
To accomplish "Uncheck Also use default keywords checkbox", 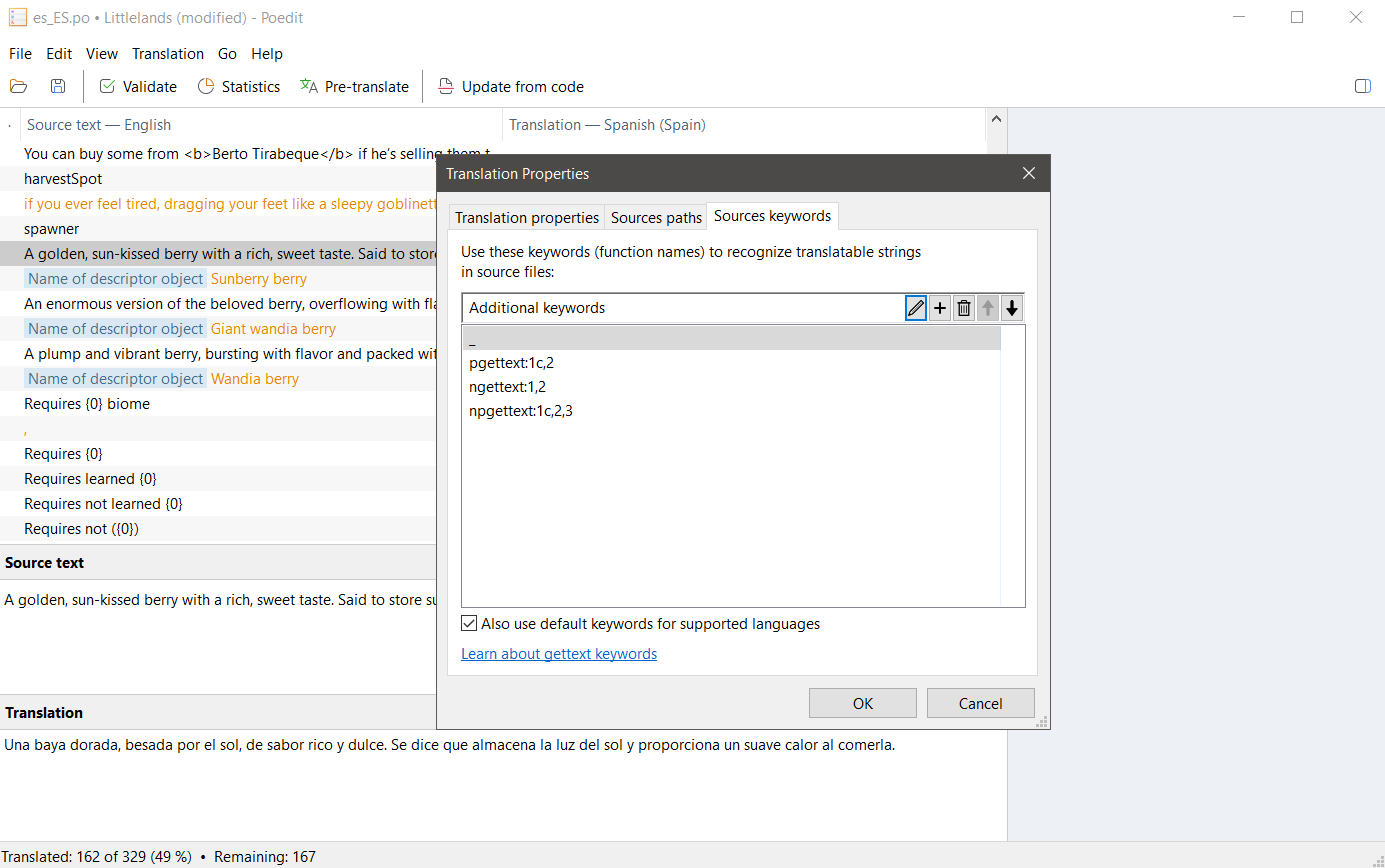I will tap(469, 624).
